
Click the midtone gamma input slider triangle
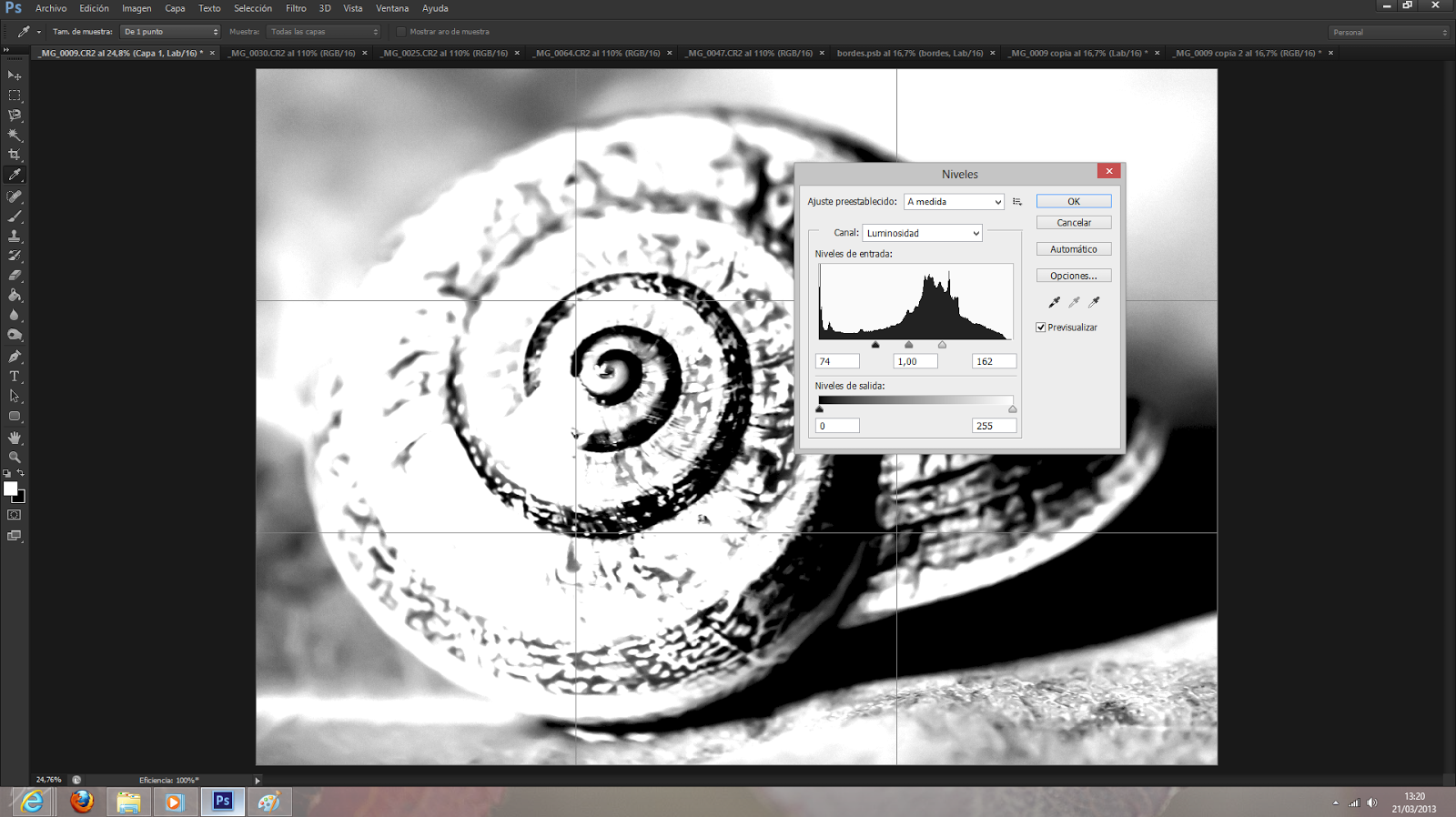[909, 345]
